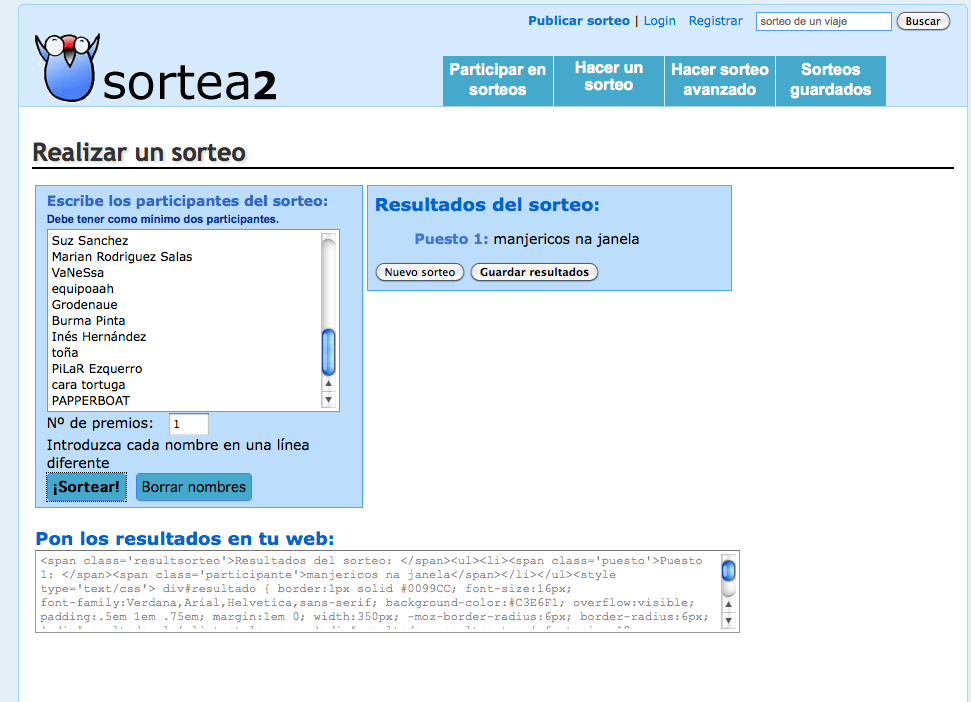Click the sortea2 bird mascot logo
Screen dimensions: 971x702
tap(66, 66)
